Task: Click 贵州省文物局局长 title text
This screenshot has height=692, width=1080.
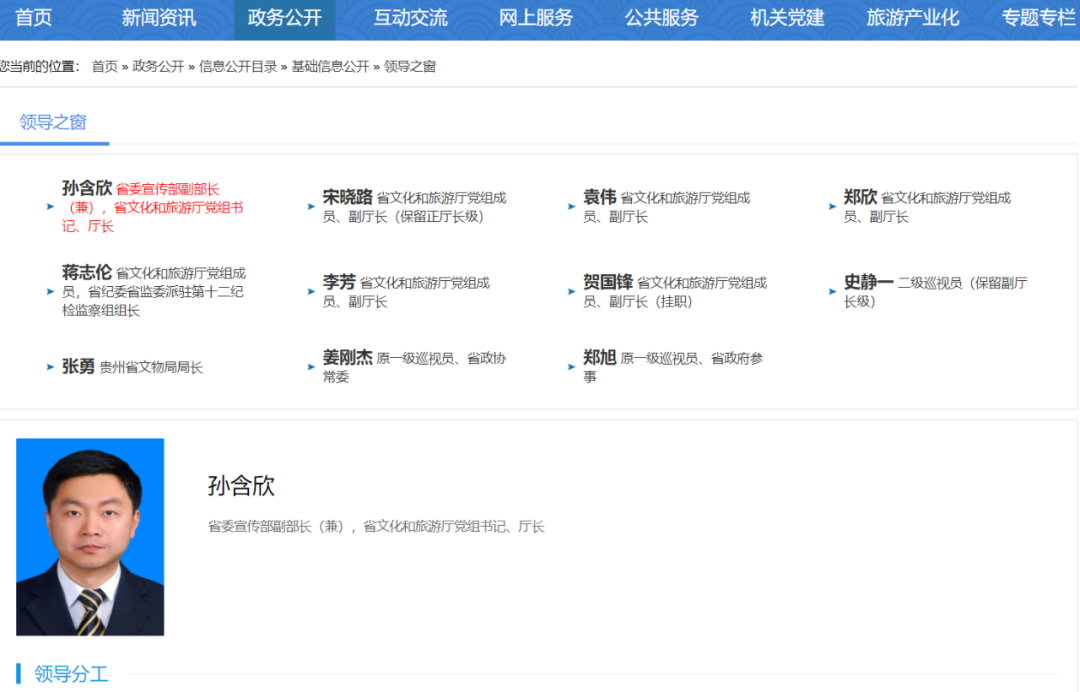Action: (x=151, y=368)
